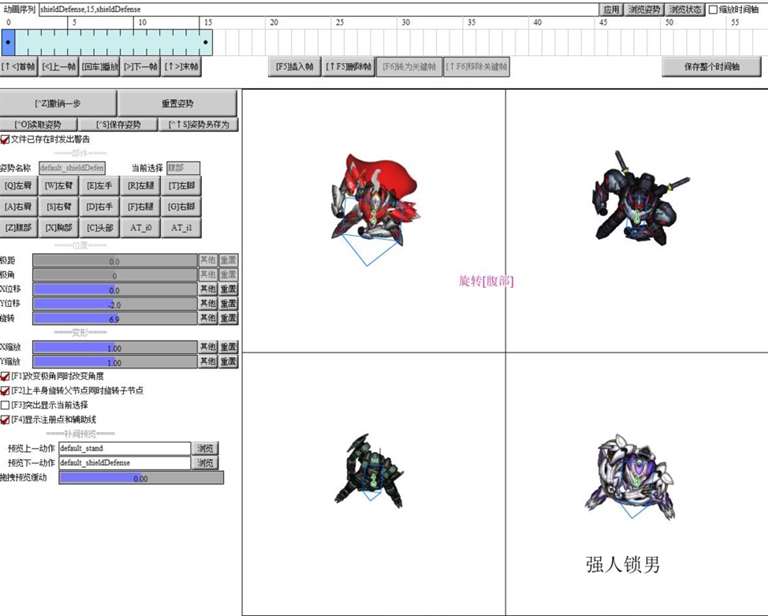Screen dimensions: 768x616
Task: Enable [F3]突出显示当前选择 checkbox
Action: click(x=6, y=405)
